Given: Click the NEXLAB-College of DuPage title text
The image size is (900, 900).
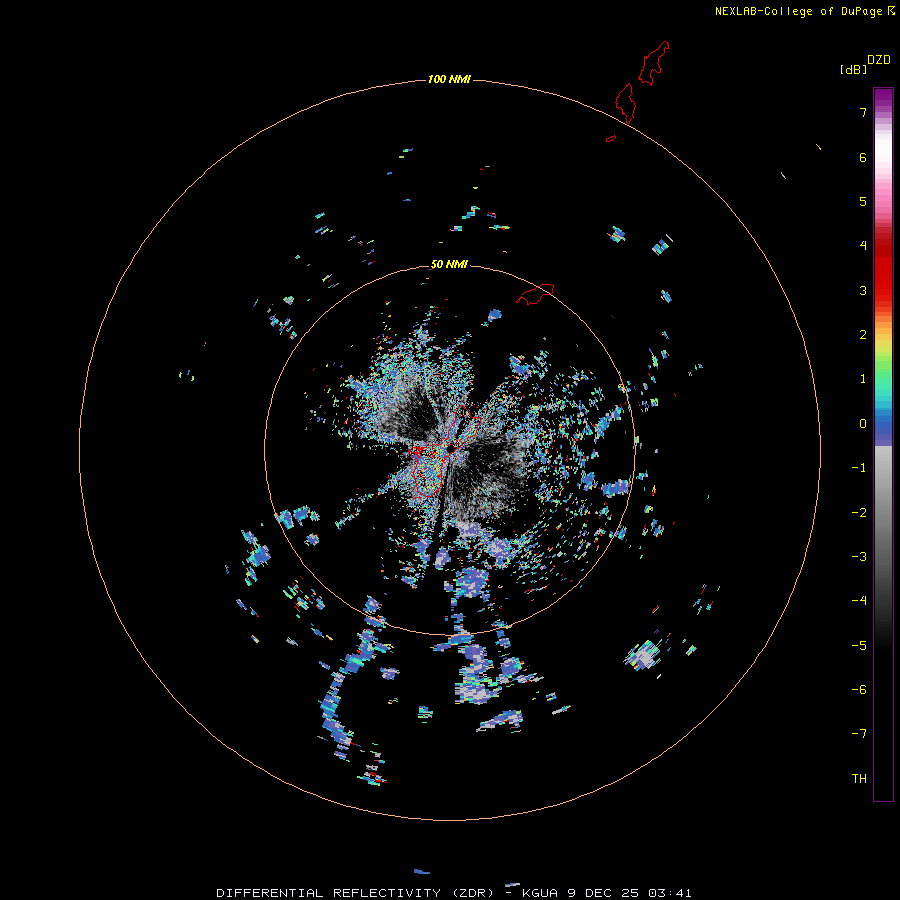Looking at the screenshot, I should [x=798, y=11].
